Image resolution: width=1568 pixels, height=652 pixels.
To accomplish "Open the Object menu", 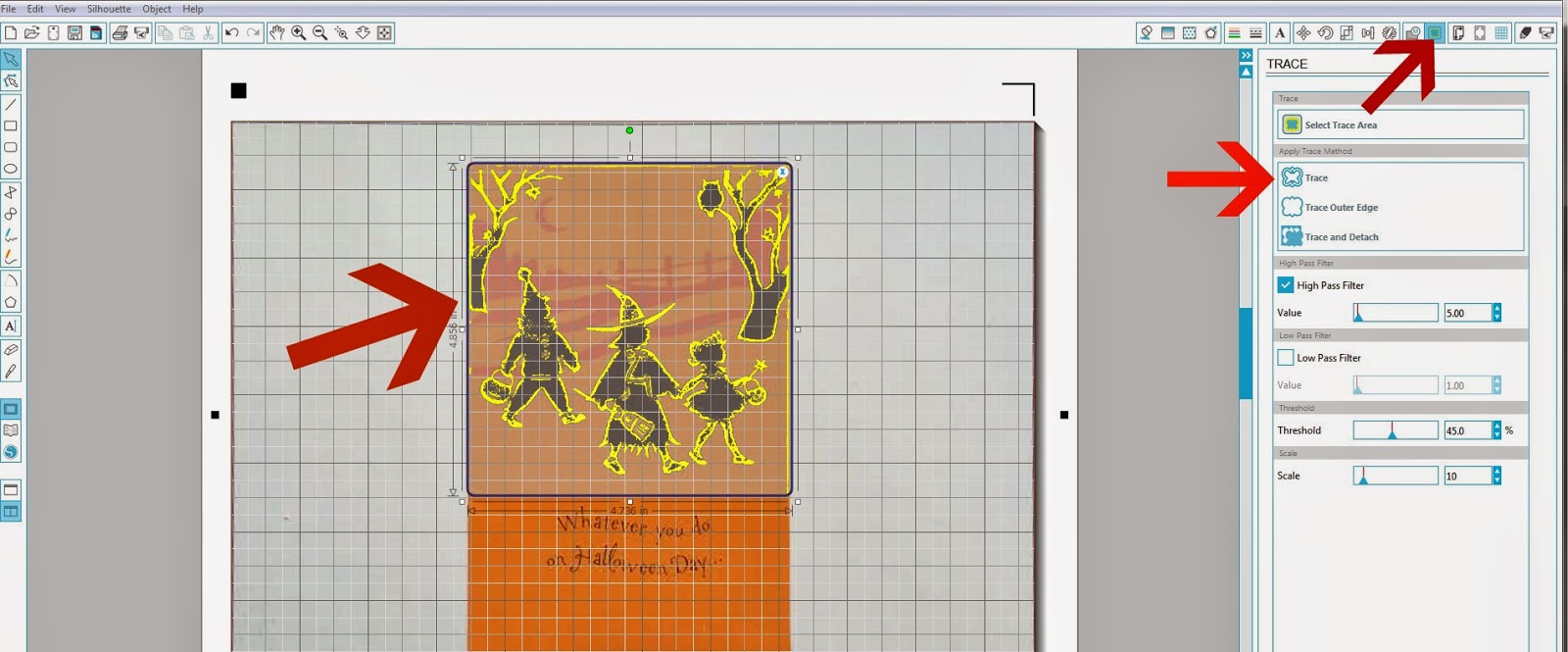I will [157, 9].
